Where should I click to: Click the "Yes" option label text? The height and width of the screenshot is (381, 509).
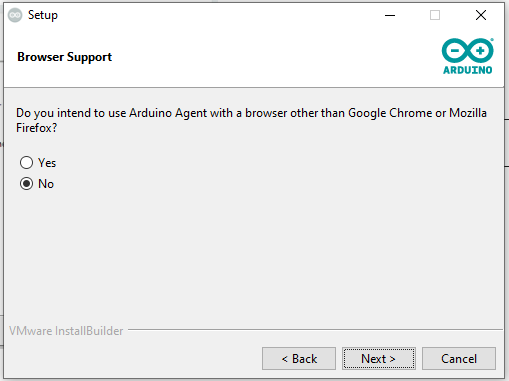click(47, 163)
